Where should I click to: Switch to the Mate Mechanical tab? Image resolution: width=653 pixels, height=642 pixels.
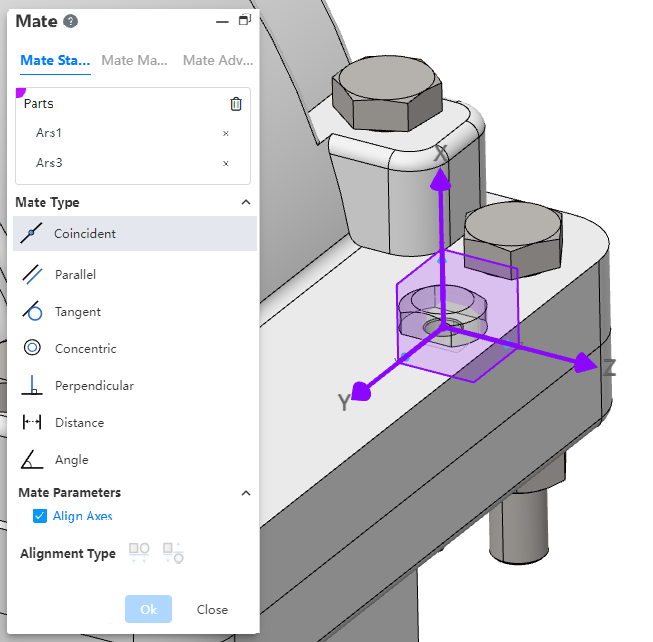pos(135,61)
